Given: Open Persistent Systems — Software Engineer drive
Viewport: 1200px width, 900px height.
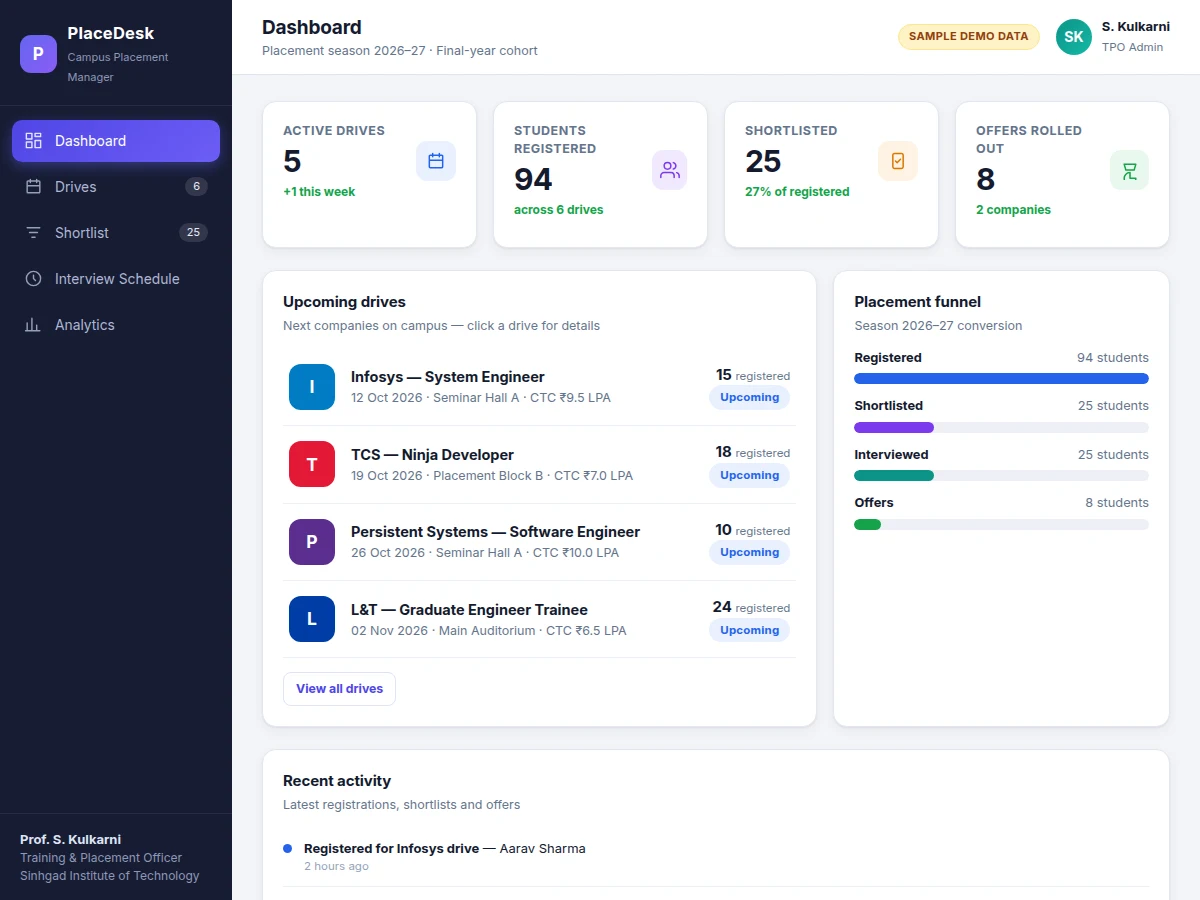Looking at the screenshot, I should 539,542.
